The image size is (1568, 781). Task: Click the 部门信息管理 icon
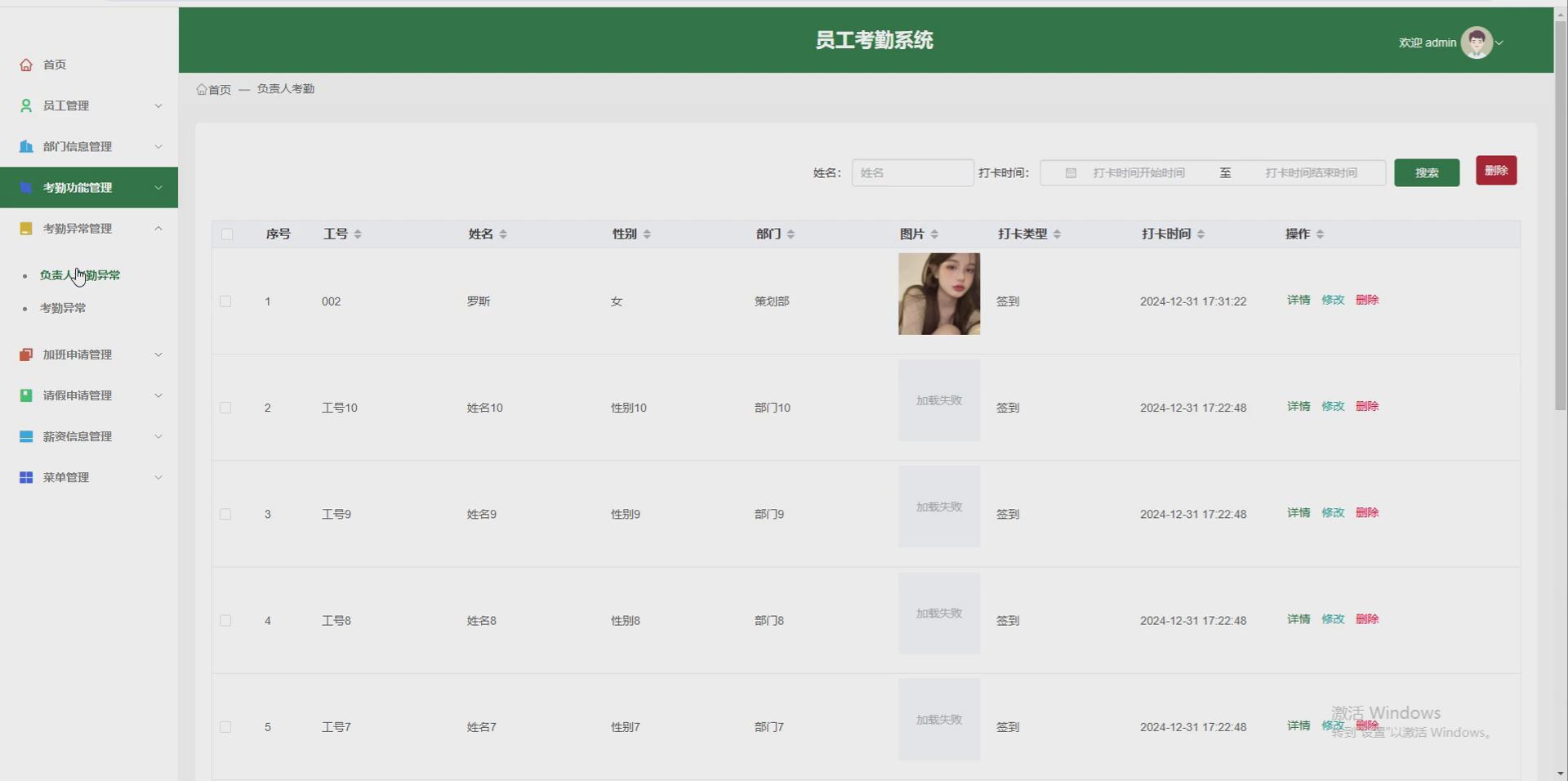tap(26, 146)
